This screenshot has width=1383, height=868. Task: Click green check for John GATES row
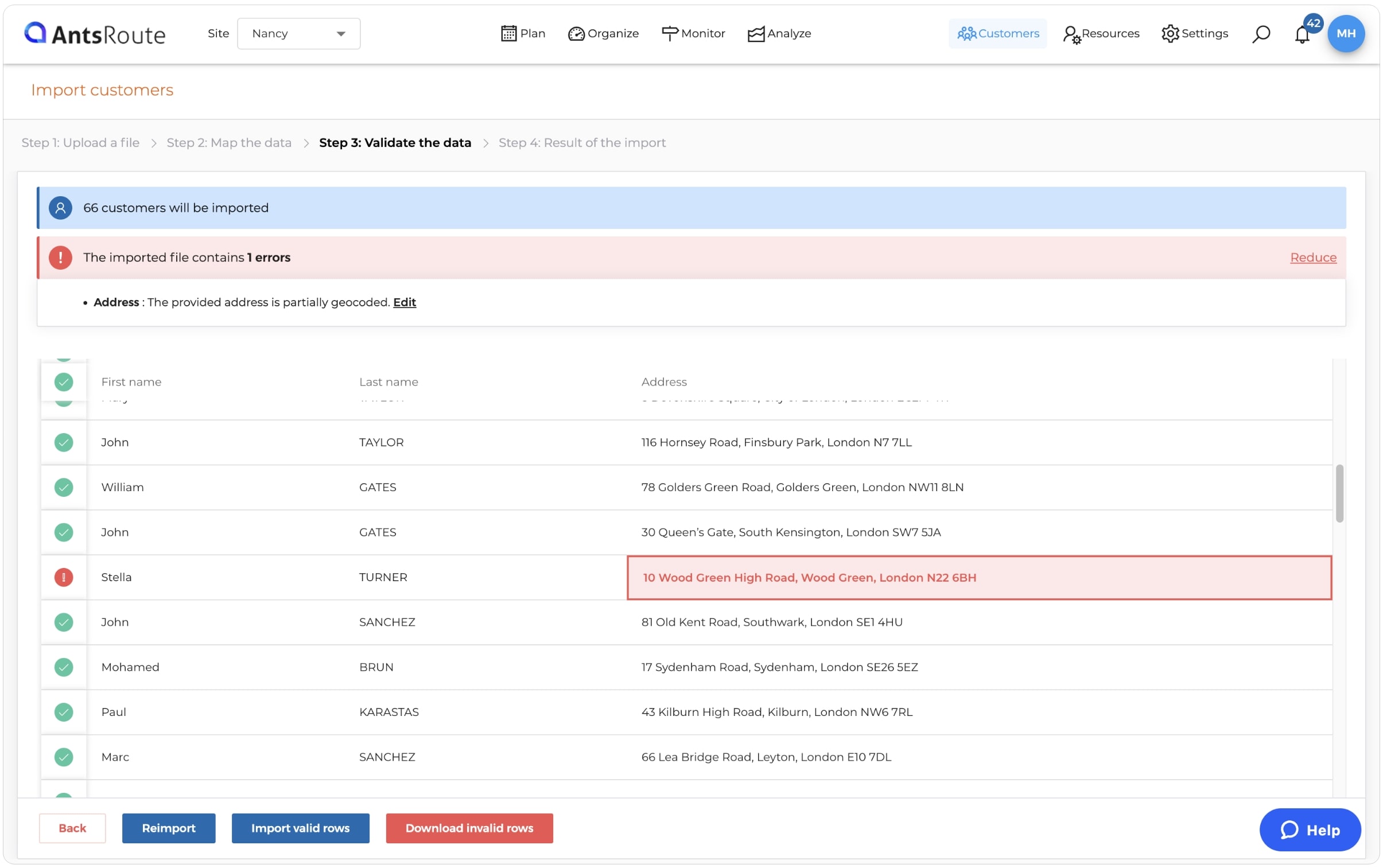pos(64,532)
